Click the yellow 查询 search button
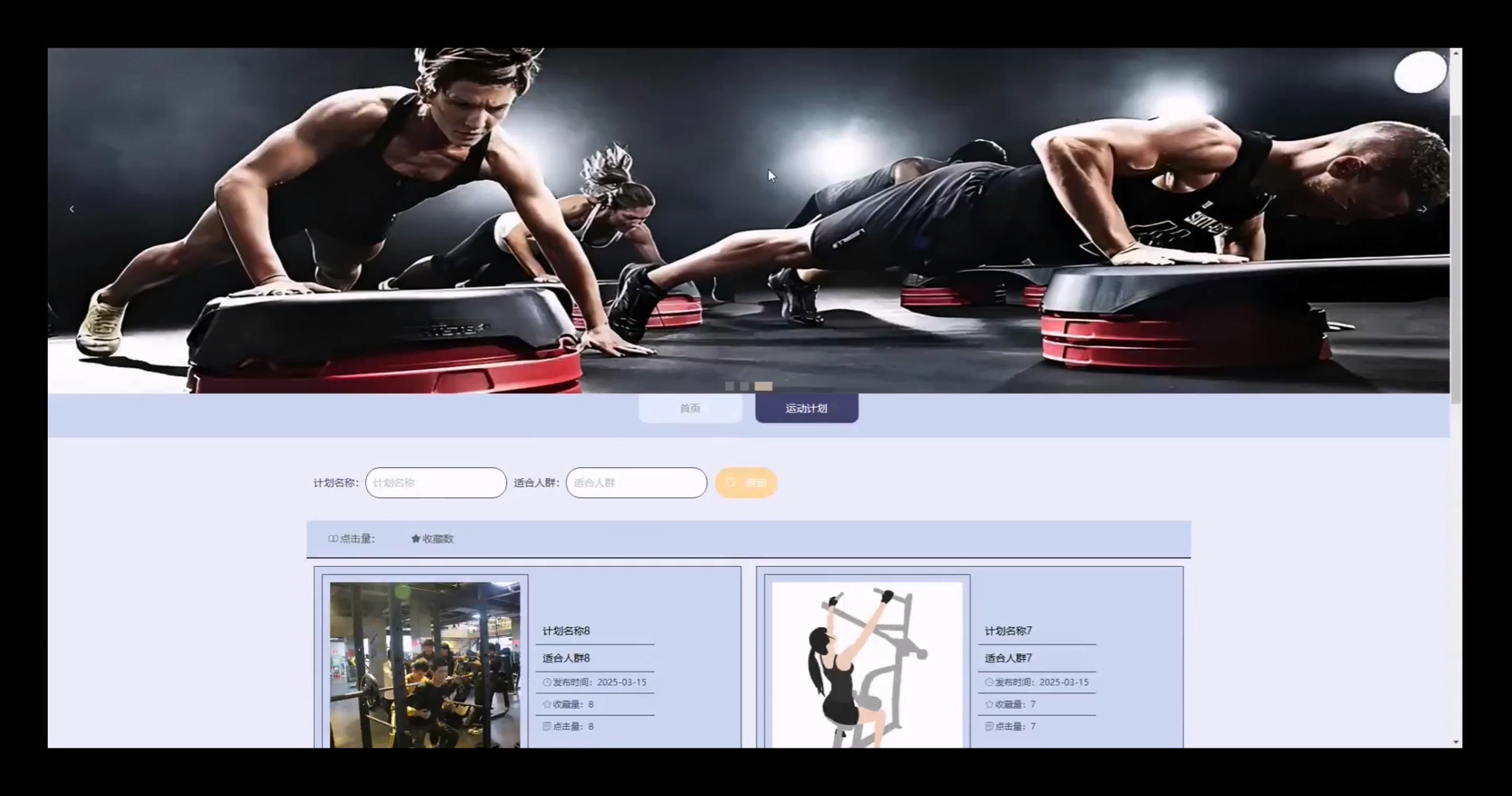This screenshot has width=1512, height=796. coord(746,483)
